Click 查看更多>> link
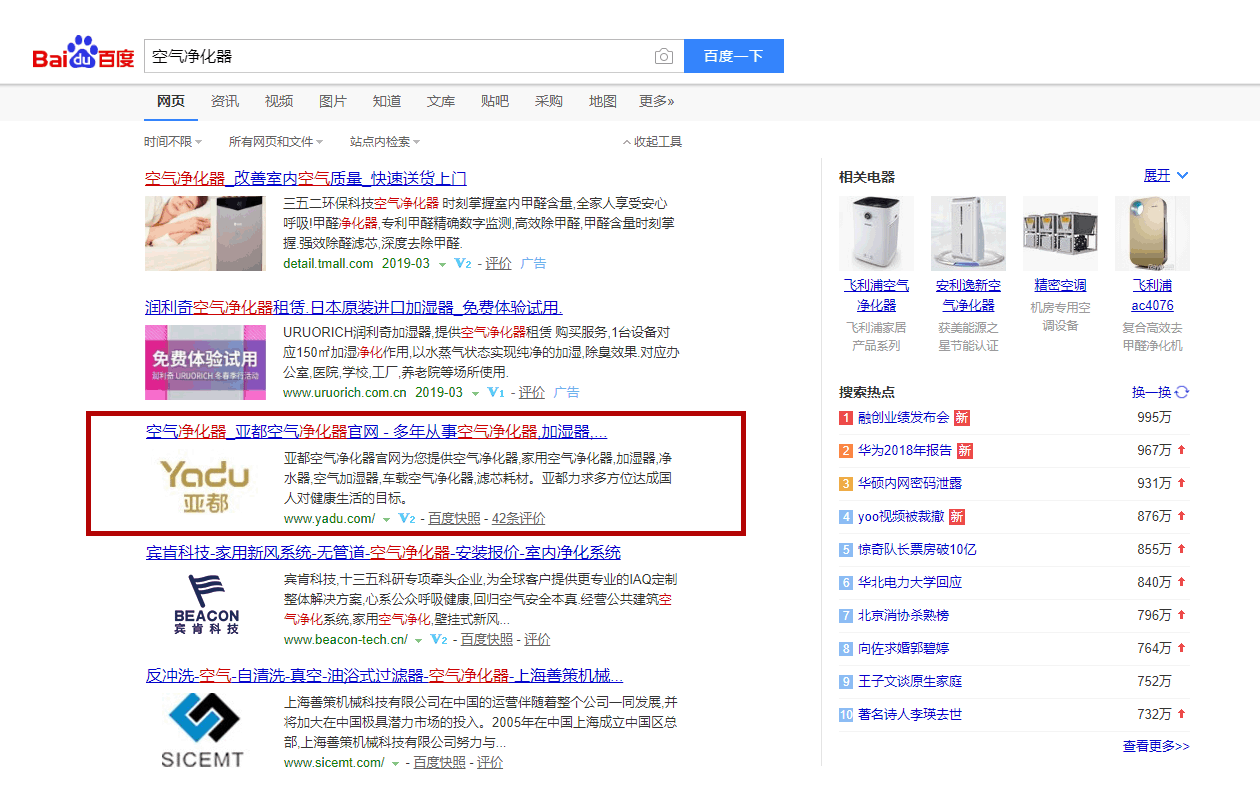Screen dimensions: 1260x809 pos(1156,746)
